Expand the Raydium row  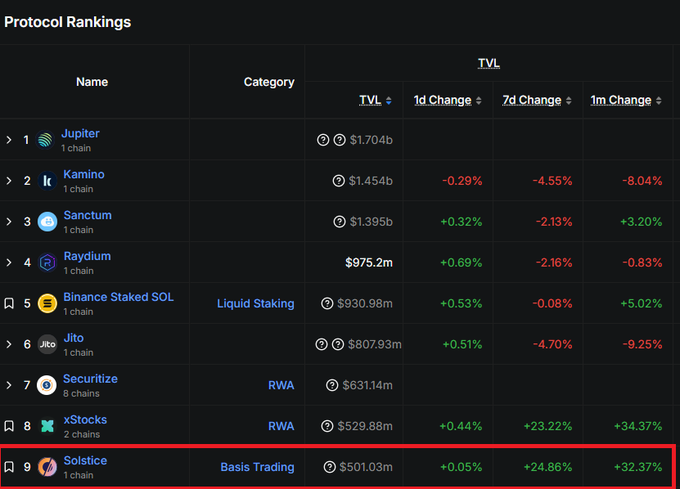(9, 263)
